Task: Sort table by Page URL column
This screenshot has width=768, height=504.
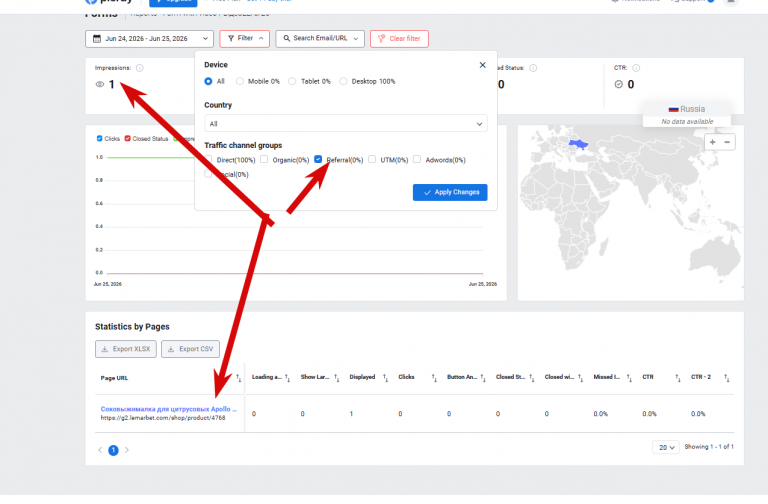Action: (239, 378)
